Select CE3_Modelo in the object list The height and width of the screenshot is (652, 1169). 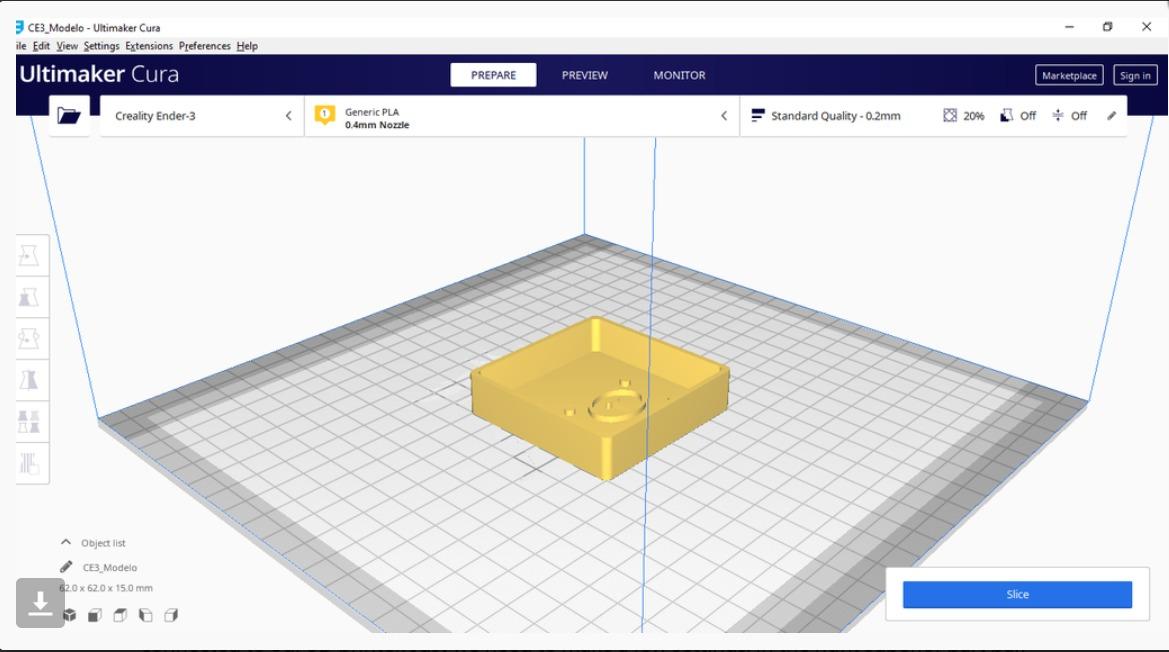tap(110, 568)
